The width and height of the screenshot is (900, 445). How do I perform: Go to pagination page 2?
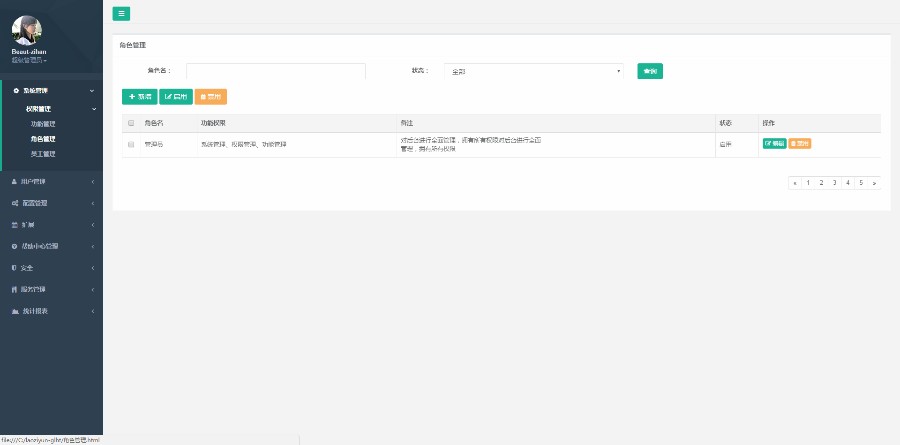(x=821, y=183)
